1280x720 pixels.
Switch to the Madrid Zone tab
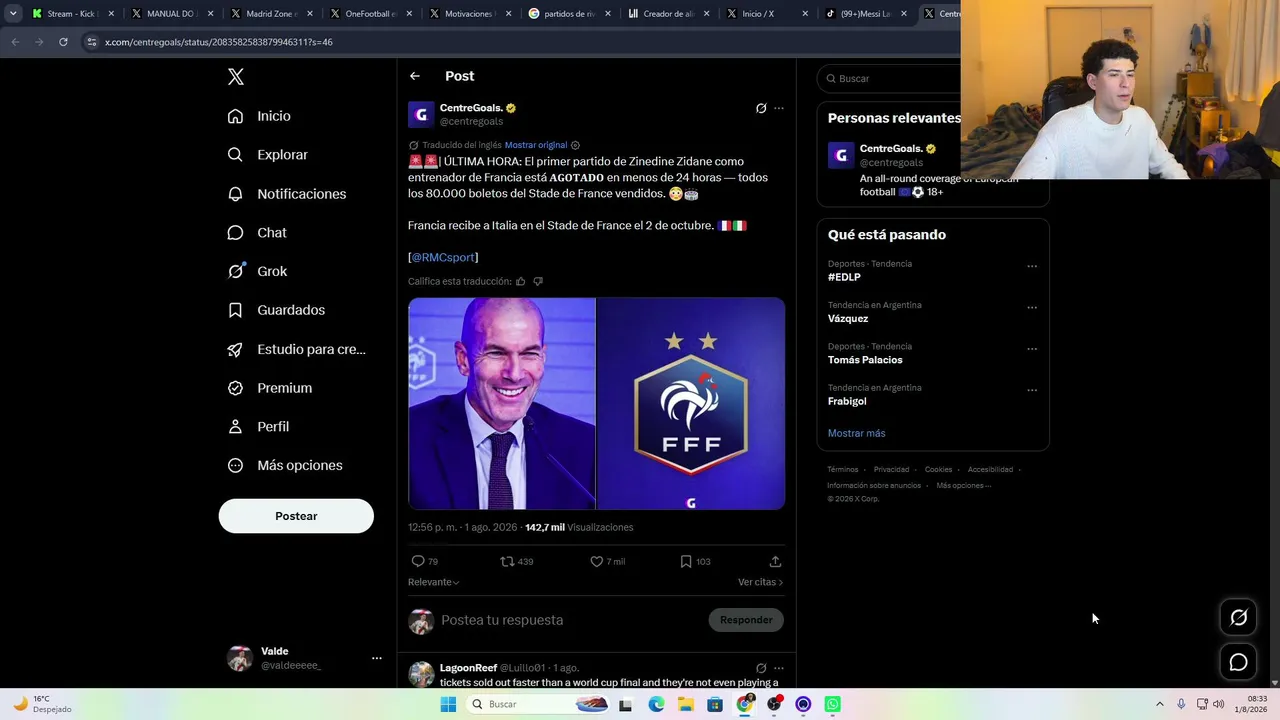pyautogui.click(x=270, y=14)
